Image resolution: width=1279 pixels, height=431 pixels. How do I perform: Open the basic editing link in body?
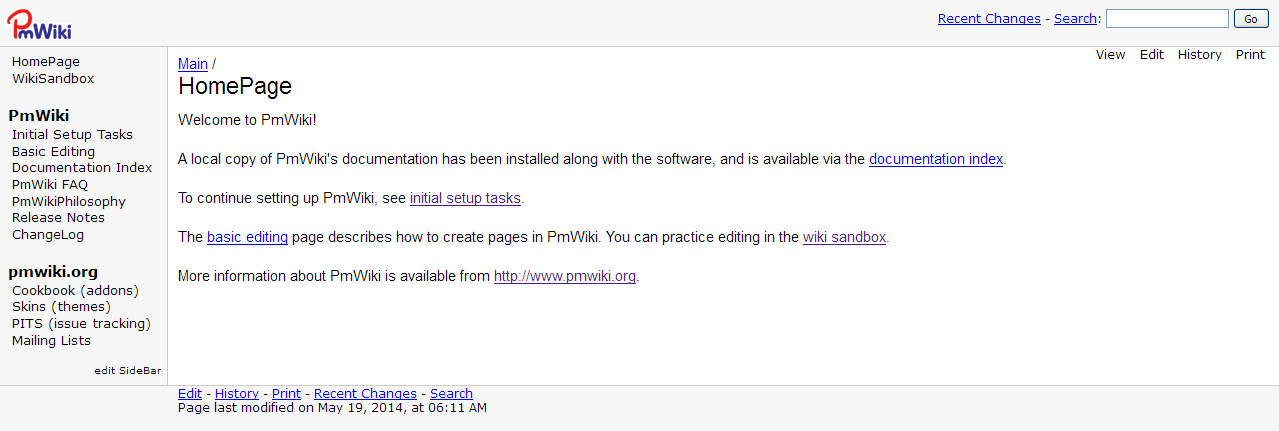click(247, 238)
